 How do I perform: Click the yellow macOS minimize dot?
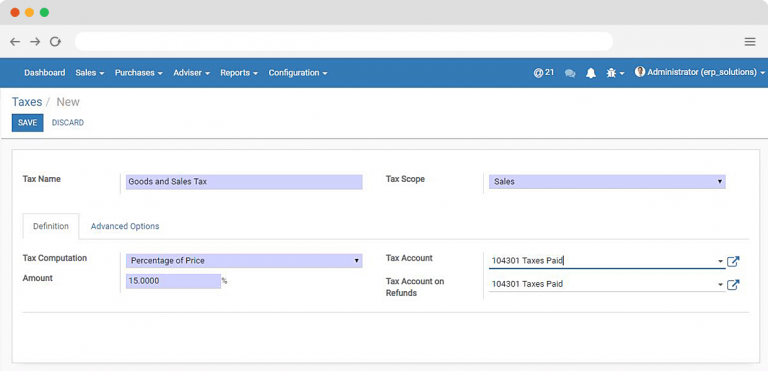click(29, 12)
